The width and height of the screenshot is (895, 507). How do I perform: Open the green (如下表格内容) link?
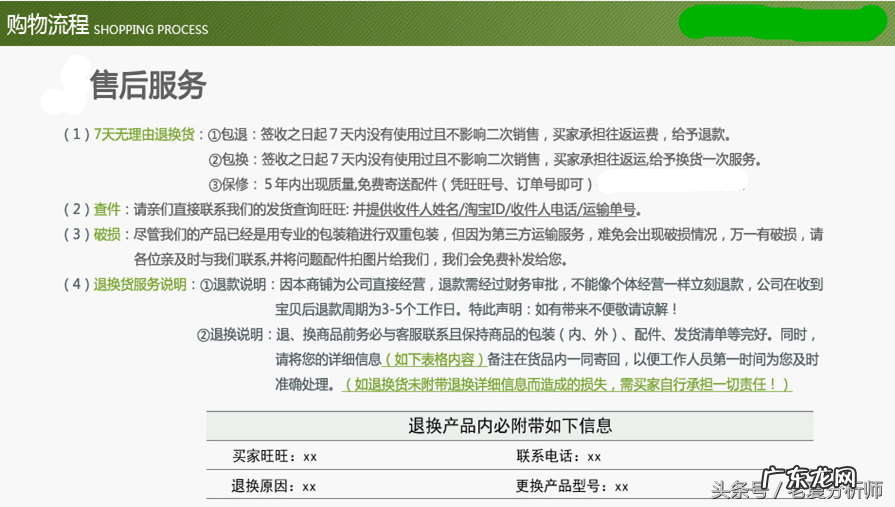point(433,360)
